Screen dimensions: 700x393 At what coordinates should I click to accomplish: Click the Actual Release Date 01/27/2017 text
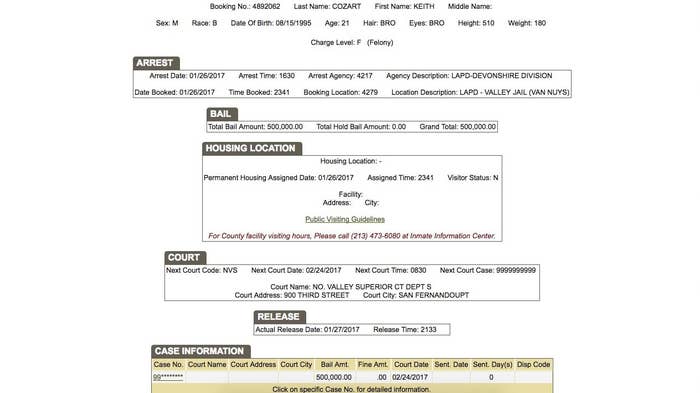pyautogui.click(x=307, y=330)
